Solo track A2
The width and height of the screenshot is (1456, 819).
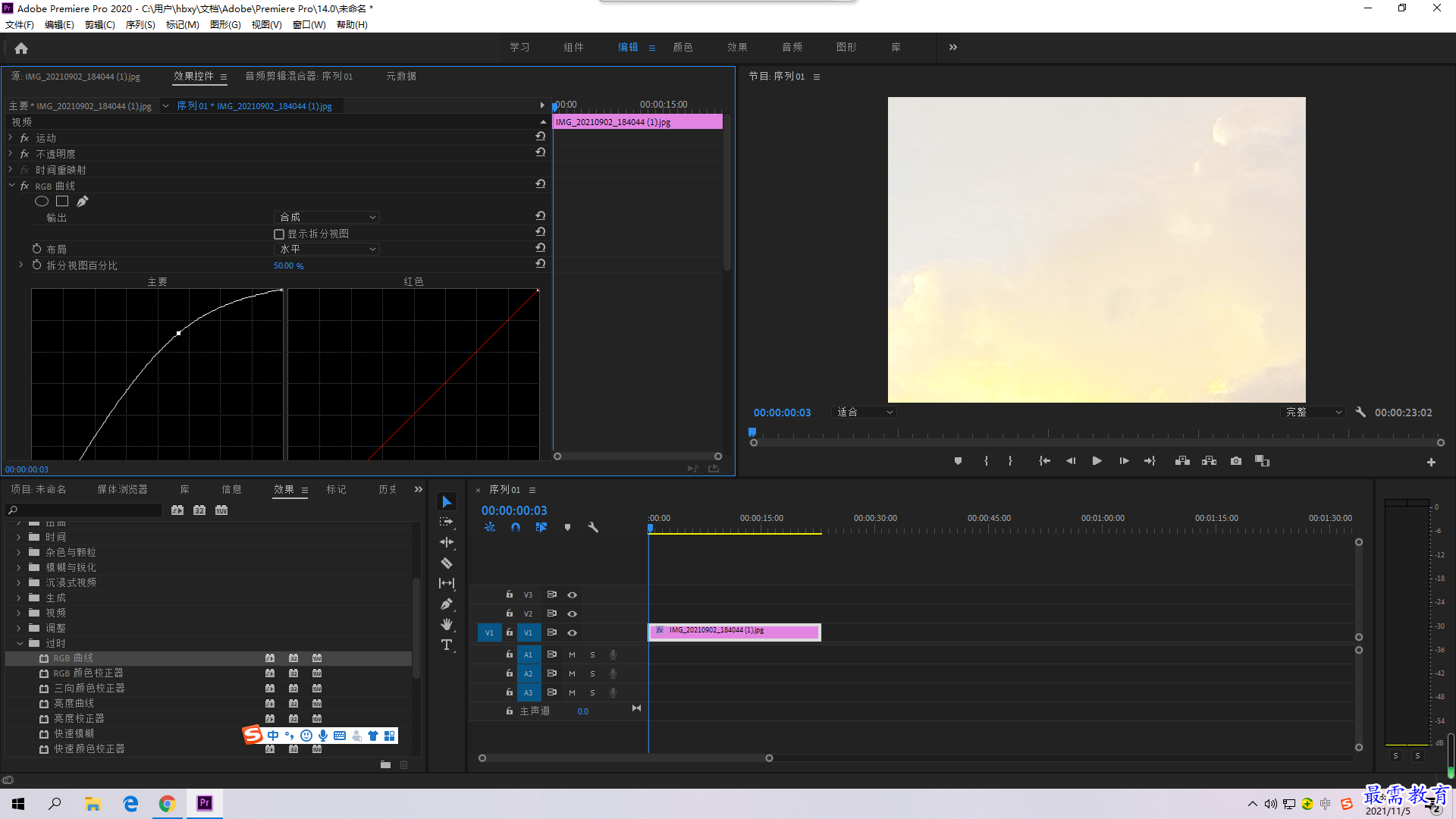(x=592, y=673)
